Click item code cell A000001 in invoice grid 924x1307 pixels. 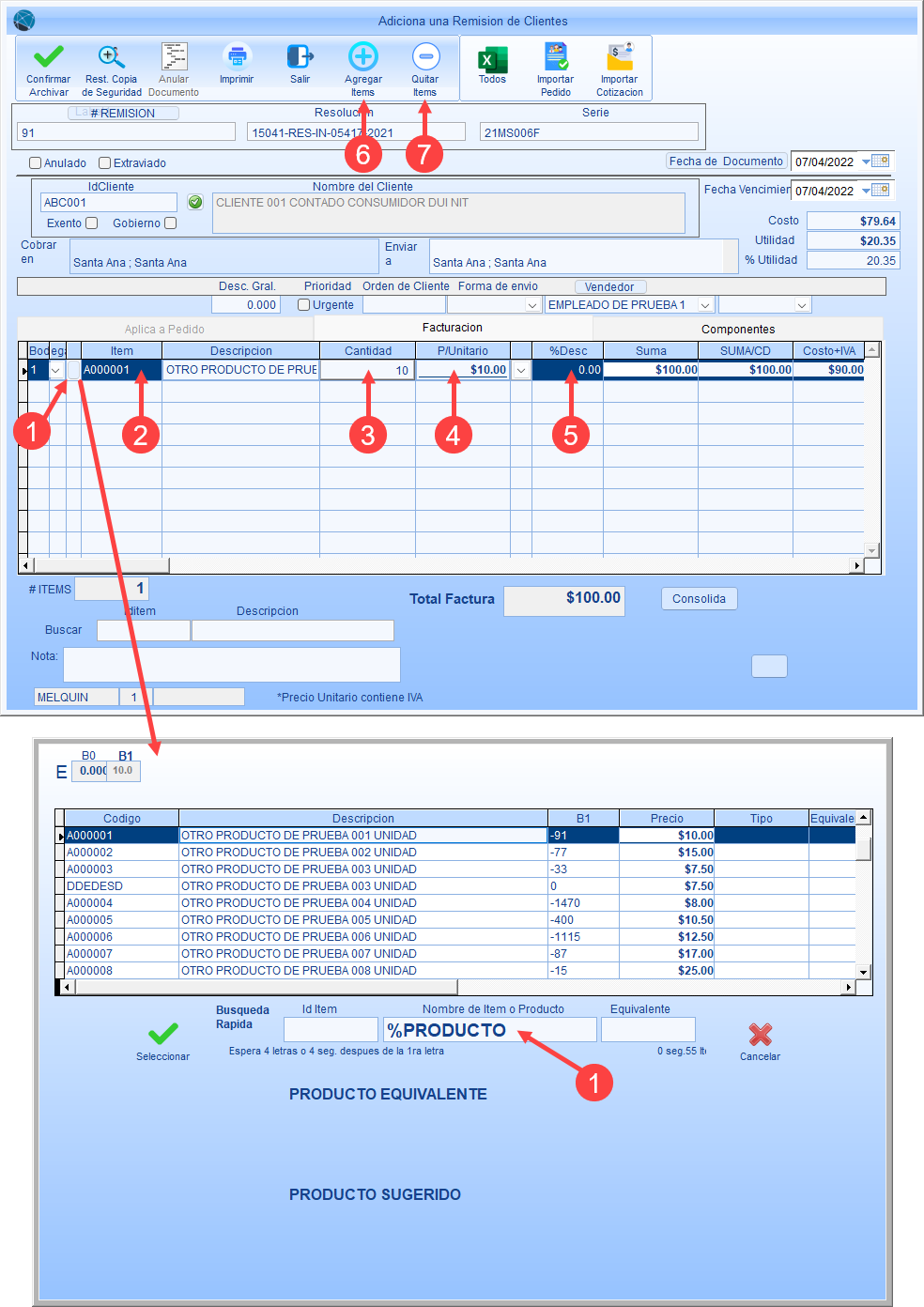click(x=122, y=370)
